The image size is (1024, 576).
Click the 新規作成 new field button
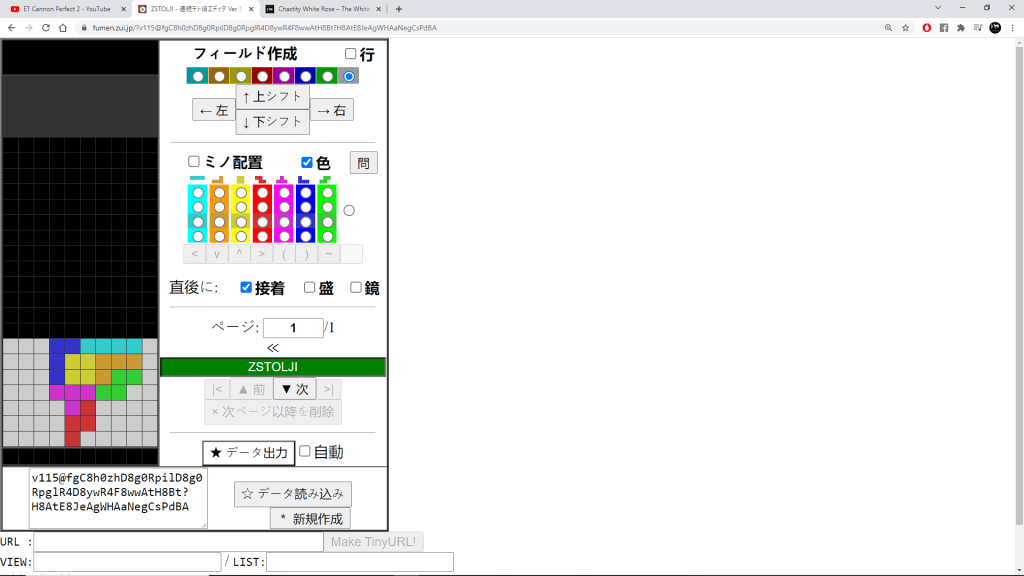(310, 518)
